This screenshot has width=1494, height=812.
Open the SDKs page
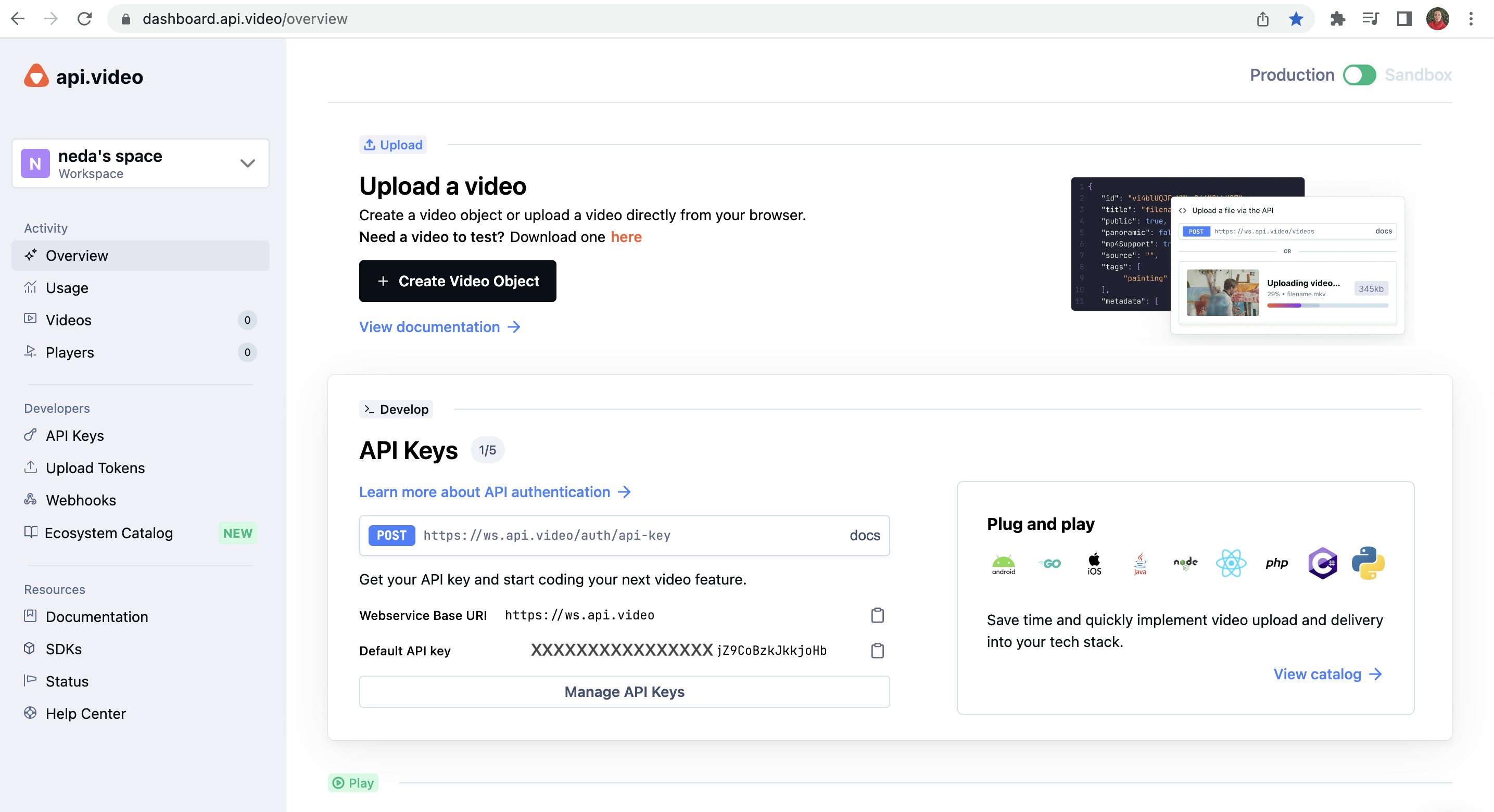[x=63, y=649]
